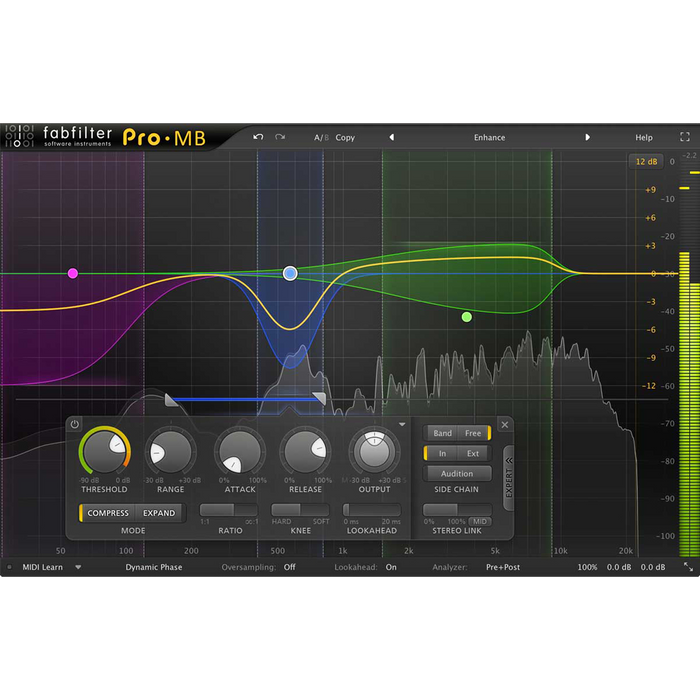Click the redo arrow icon
The image size is (700, 700).
click(x=280, y=137)
